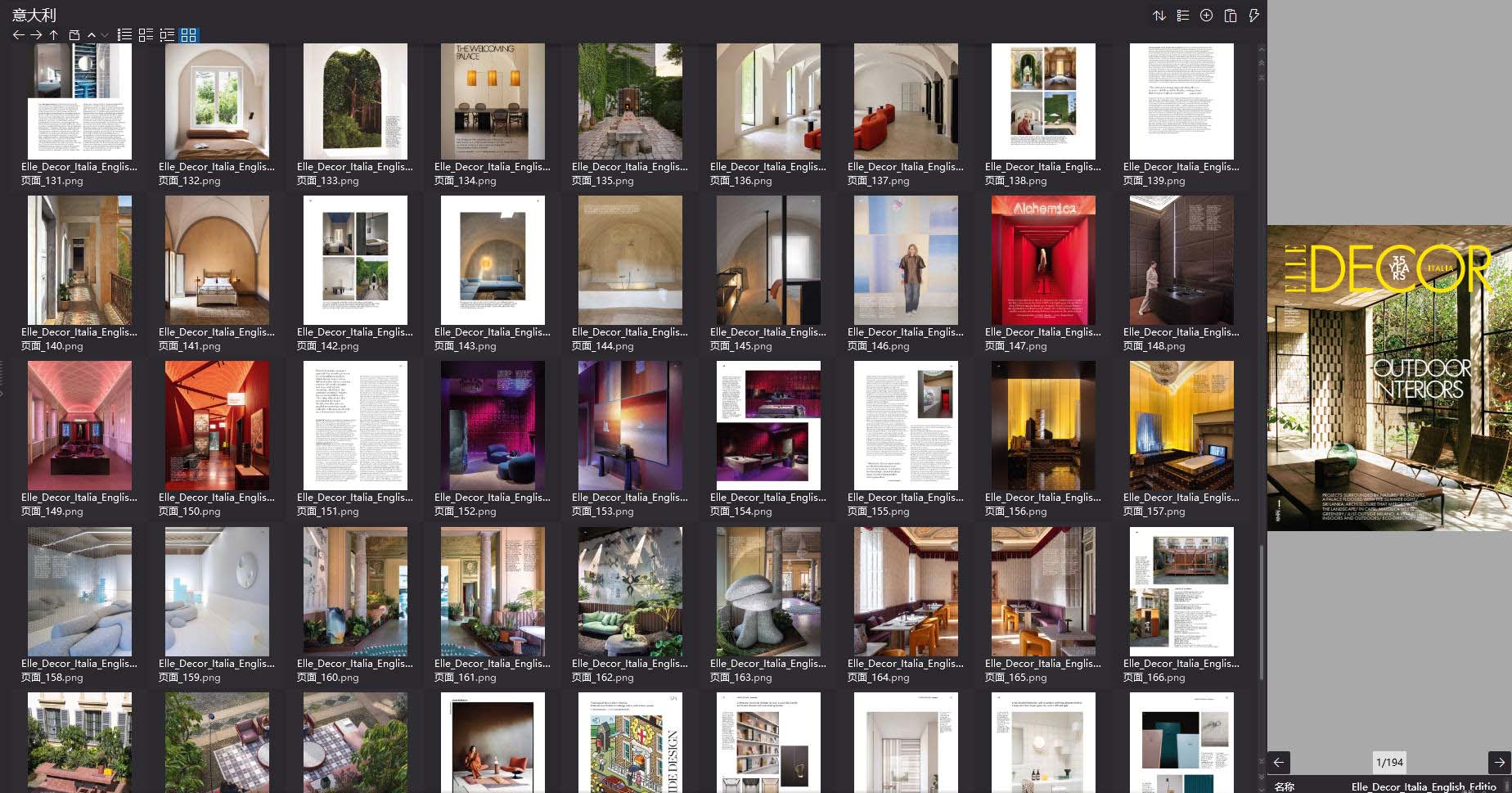Click the collapse up chevron in toolbar
The image size is (1512, 793).
(92, 35)
